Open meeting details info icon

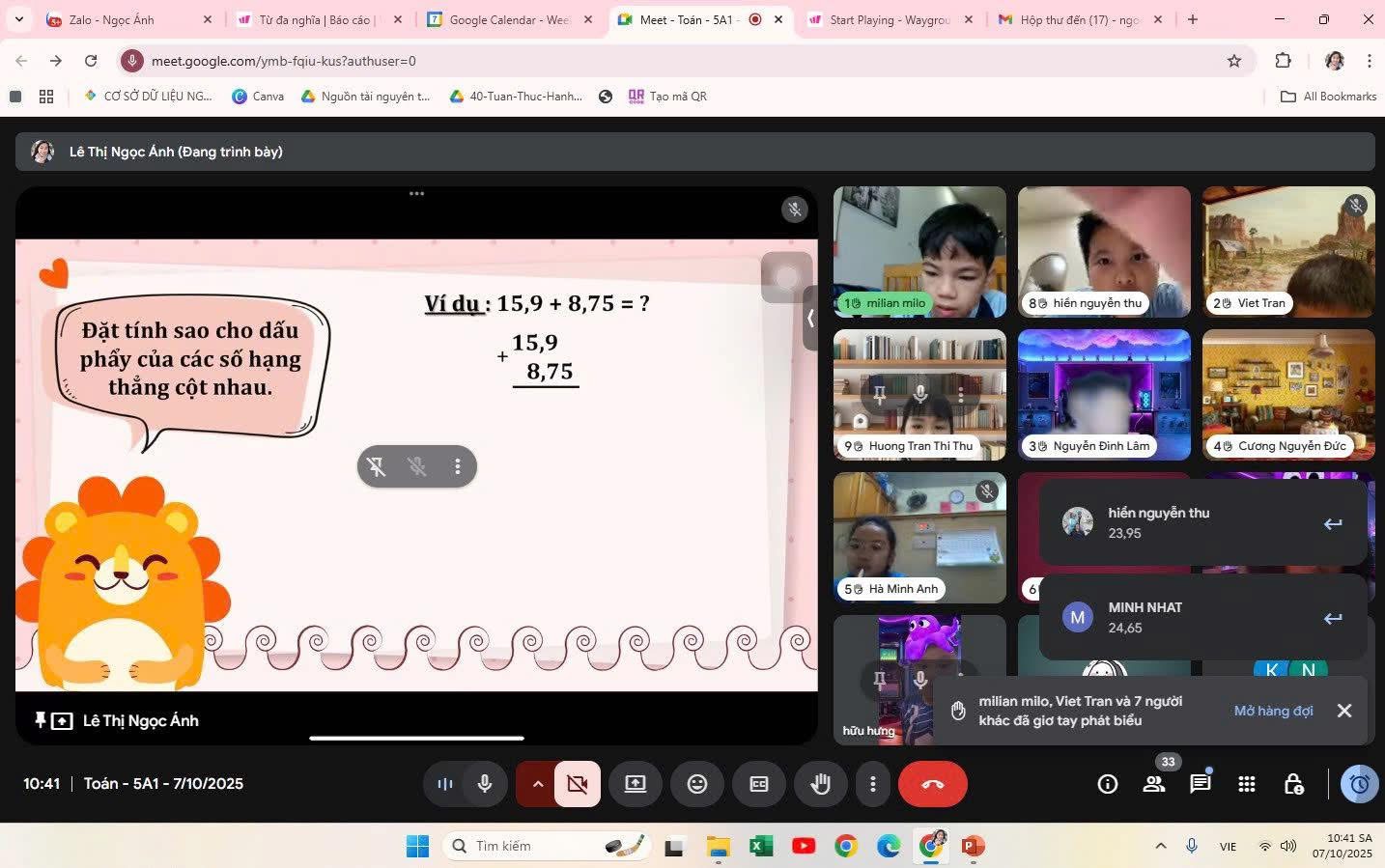pos(1107,784)
